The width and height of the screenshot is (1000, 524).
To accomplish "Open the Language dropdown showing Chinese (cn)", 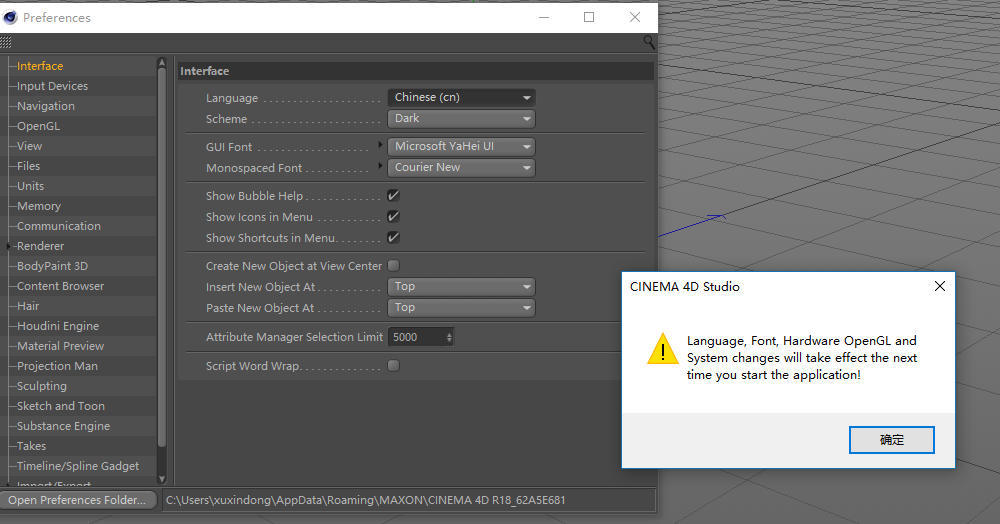I will [461, 98].
